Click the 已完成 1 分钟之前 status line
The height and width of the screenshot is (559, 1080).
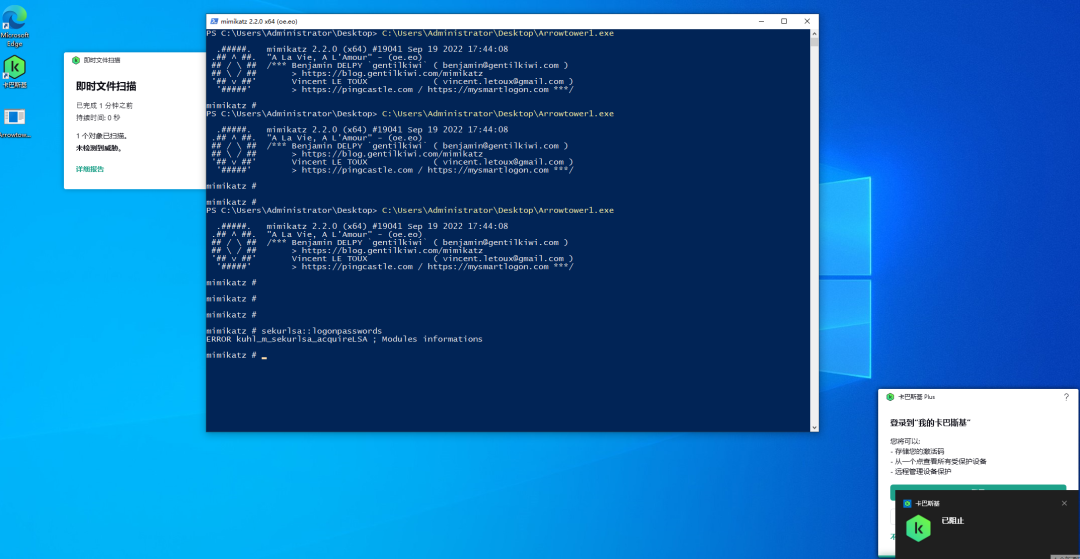(x=105, y=105)
